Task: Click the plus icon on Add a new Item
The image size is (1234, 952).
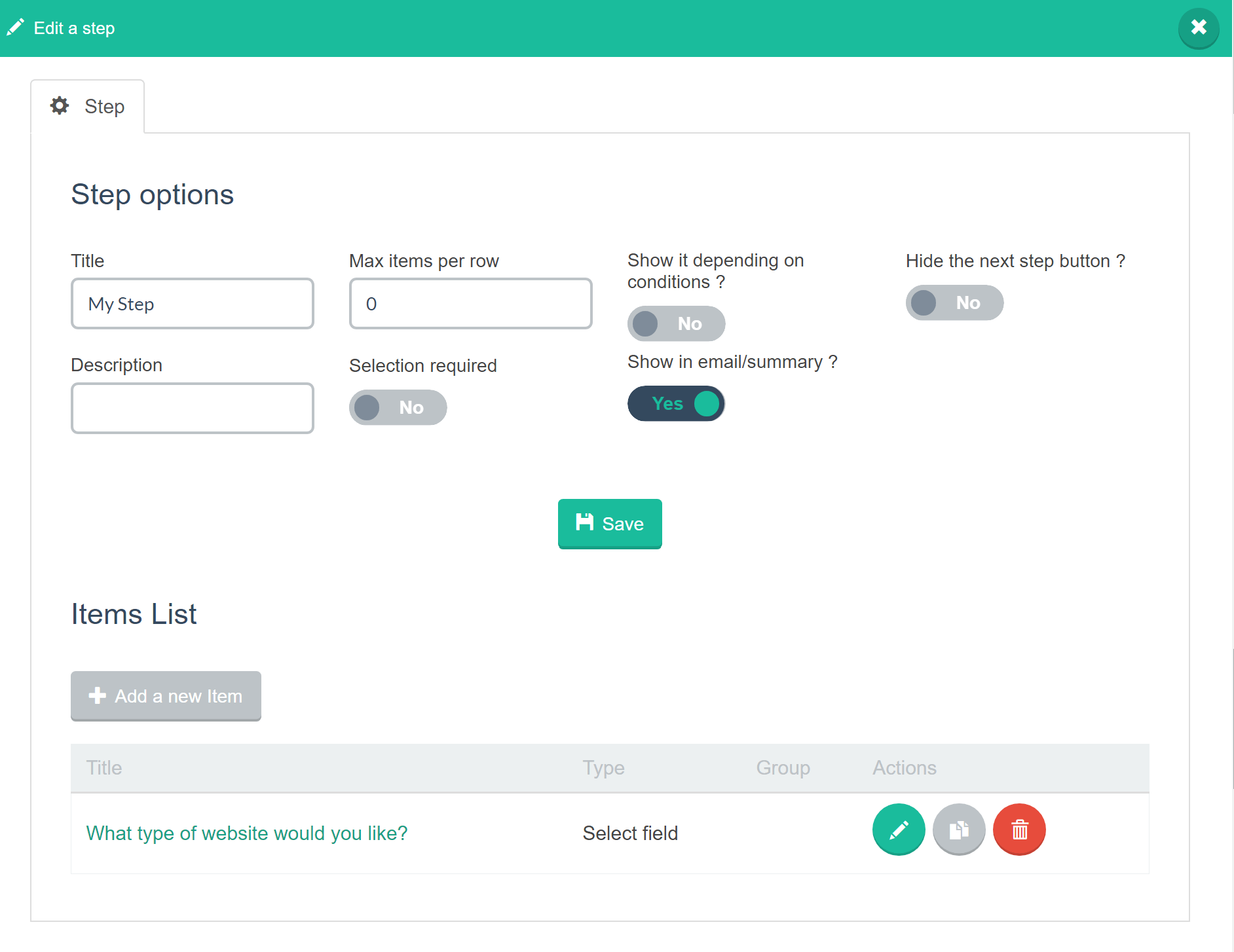Action: tap(96, 695)
